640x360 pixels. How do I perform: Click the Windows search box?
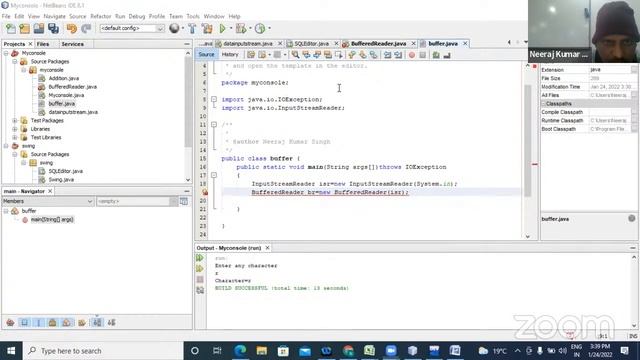pos(103,351)
